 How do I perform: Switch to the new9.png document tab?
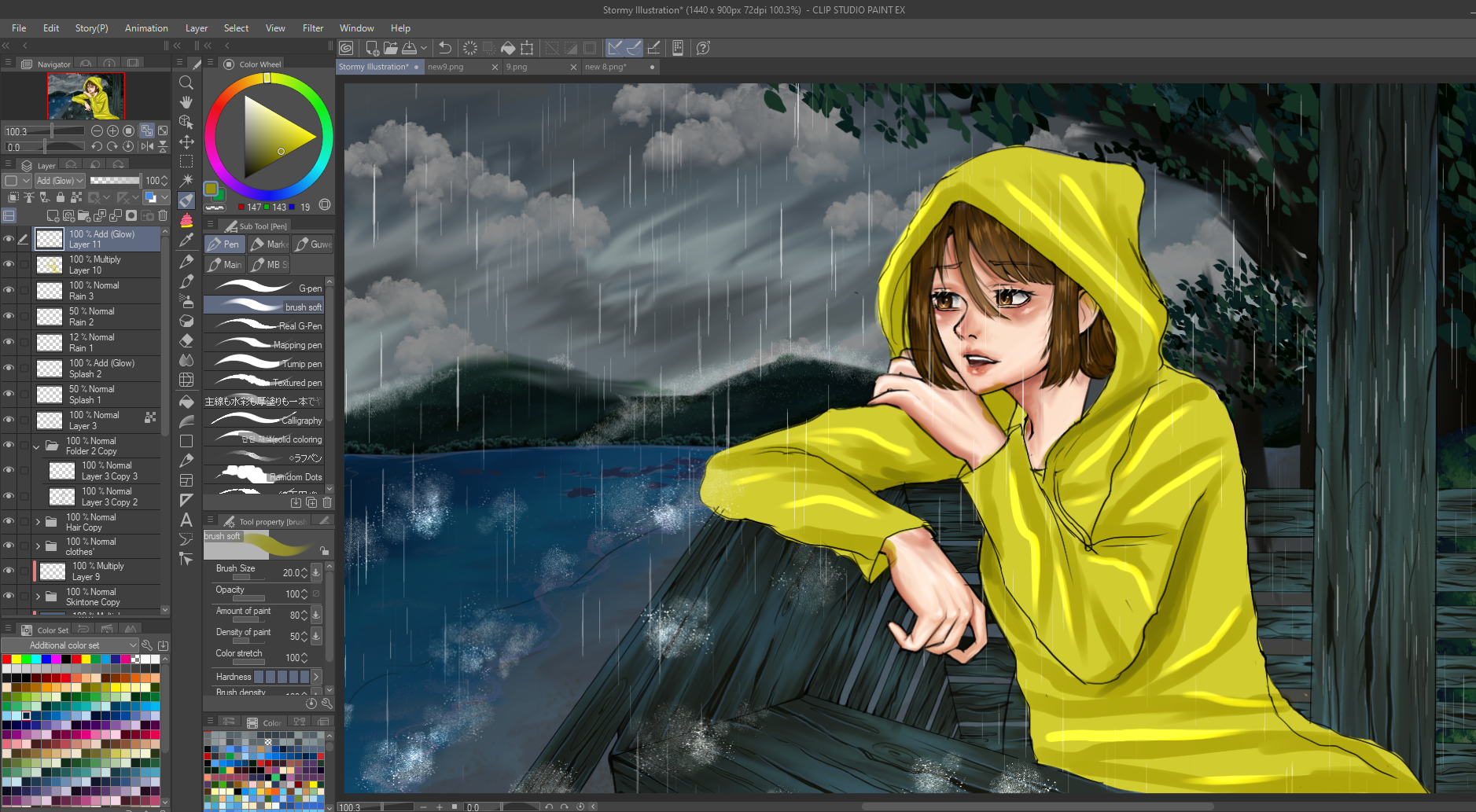click(446, 67)
